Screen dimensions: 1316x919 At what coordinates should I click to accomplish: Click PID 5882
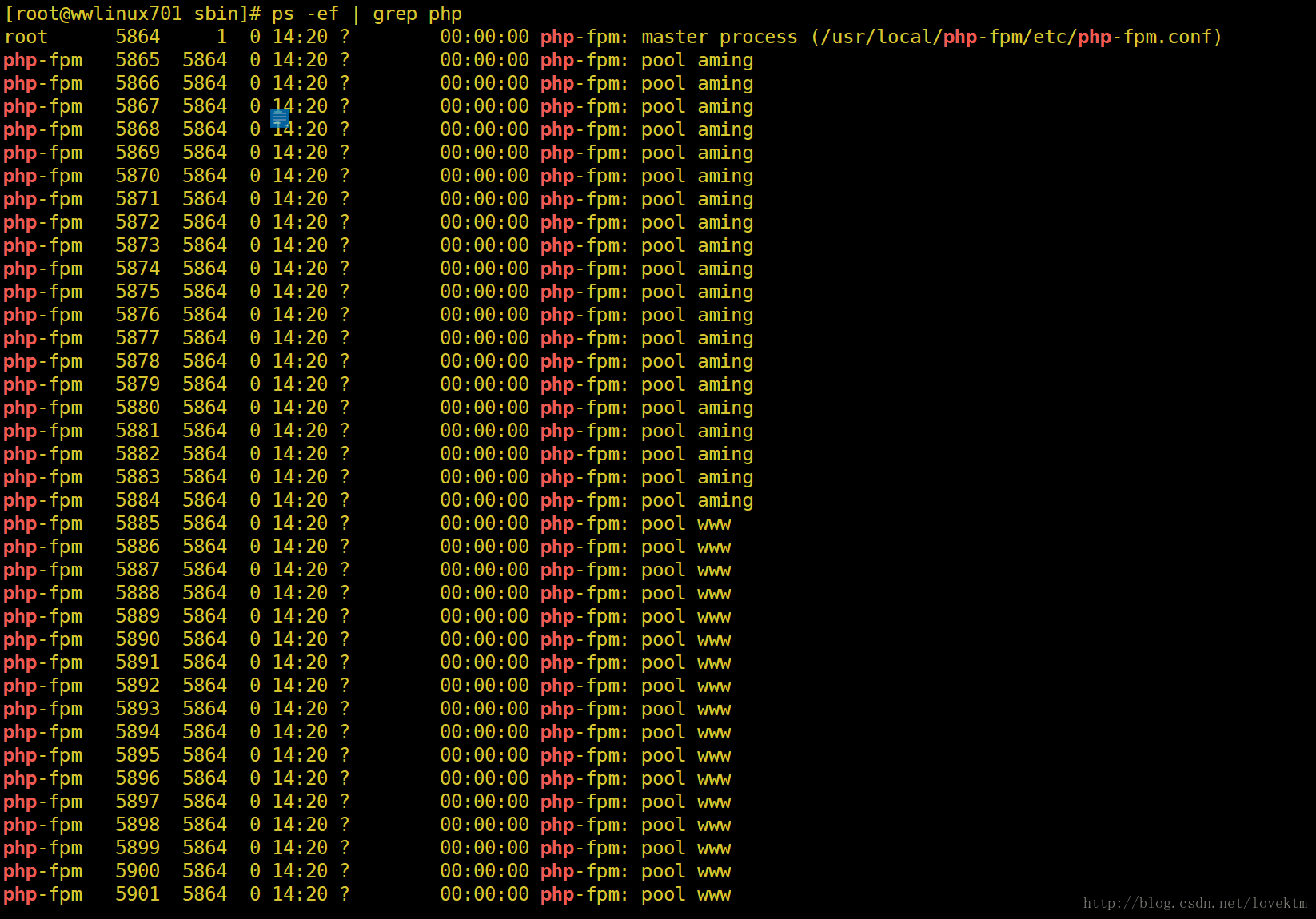tap(138, 454)
